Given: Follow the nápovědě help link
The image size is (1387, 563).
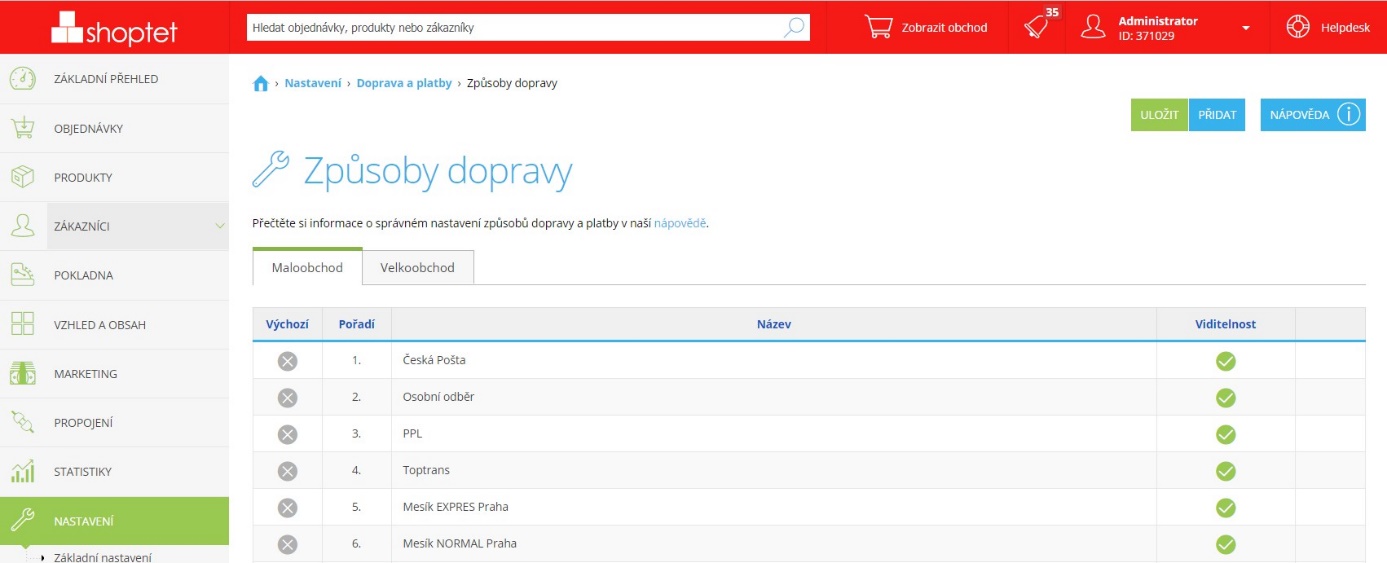Looking at the screenshot, I should 680,223.
